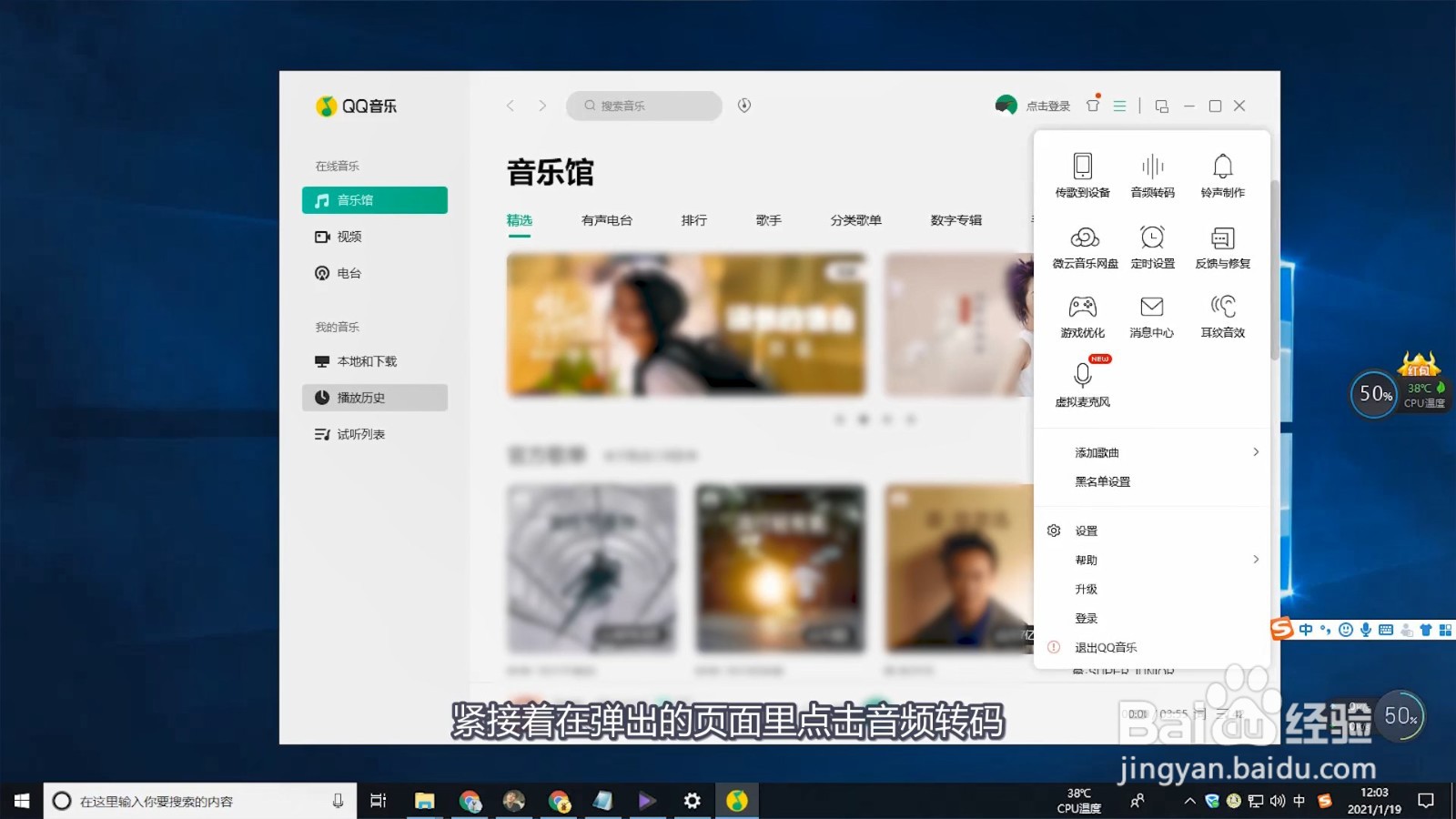Select 传歌到设备 to transfer songs
The width and height of the screenshot is (1456, 819).
(1082, 175)
